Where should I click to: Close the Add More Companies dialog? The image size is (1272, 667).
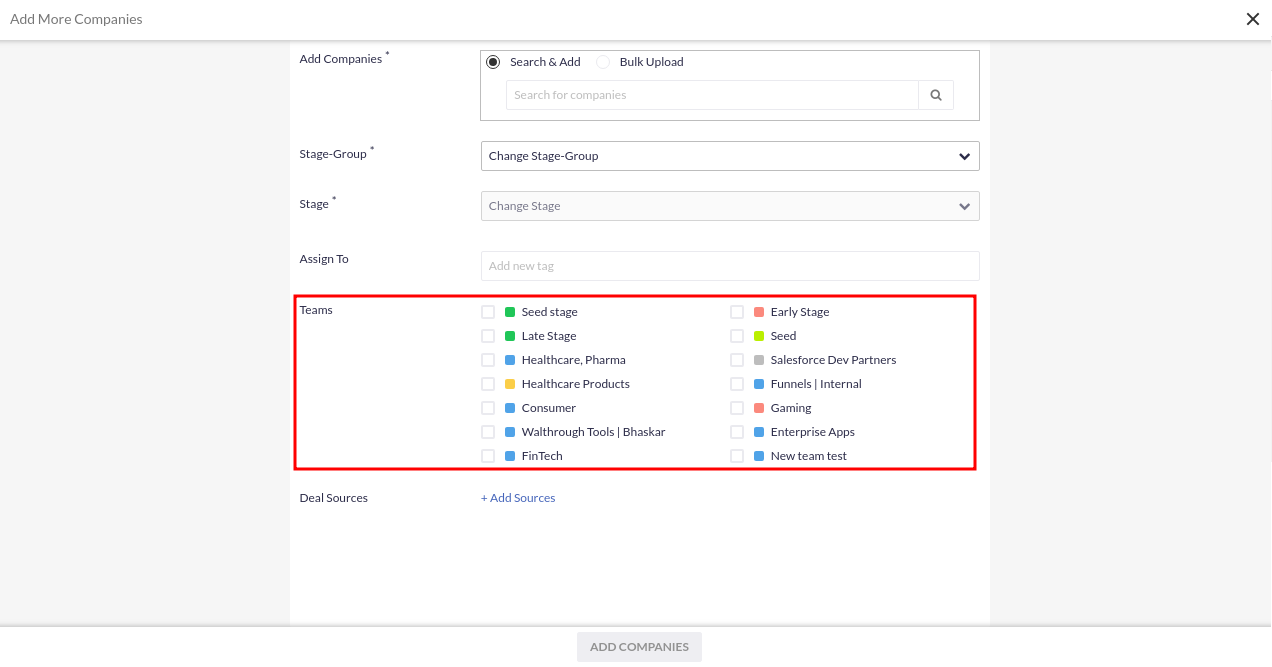tap(1252, 19)
